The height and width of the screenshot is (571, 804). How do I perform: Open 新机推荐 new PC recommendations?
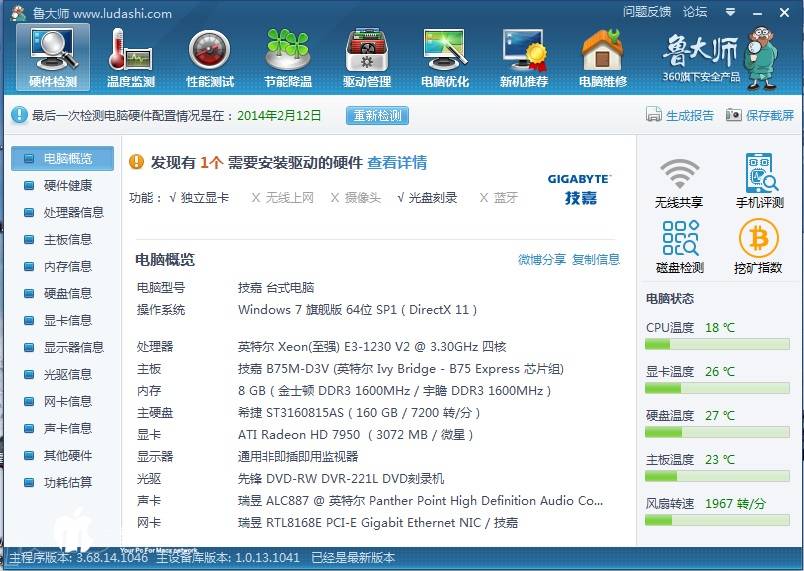(524, 57)
